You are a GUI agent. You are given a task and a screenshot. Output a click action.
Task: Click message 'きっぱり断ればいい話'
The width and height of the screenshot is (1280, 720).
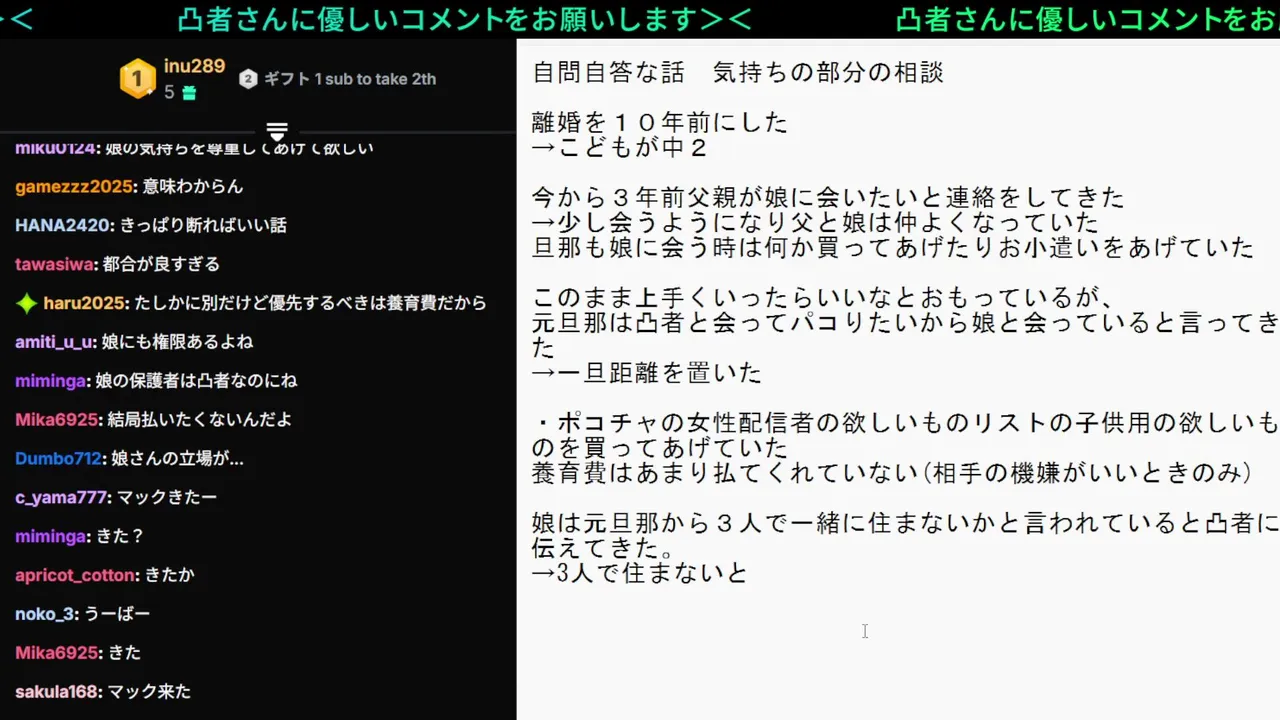point(203,225)
